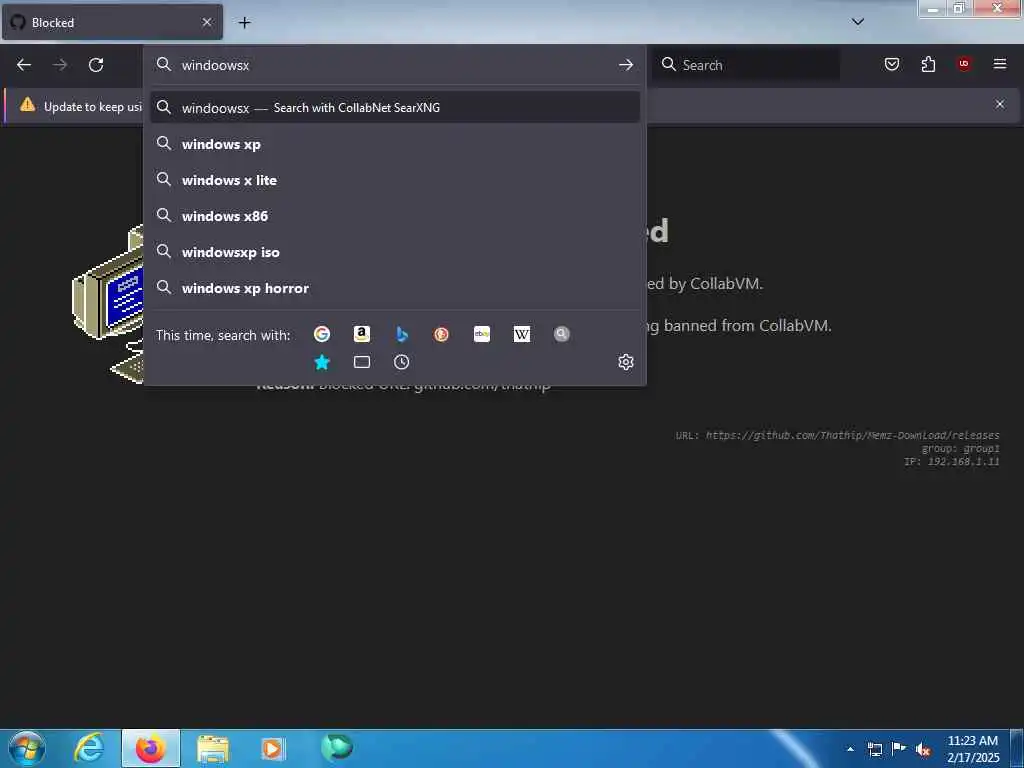The image size is (1024, 768).
Task: Open the green globe app in taskbar
Action: pyautogui.click(x=336, y=747)
